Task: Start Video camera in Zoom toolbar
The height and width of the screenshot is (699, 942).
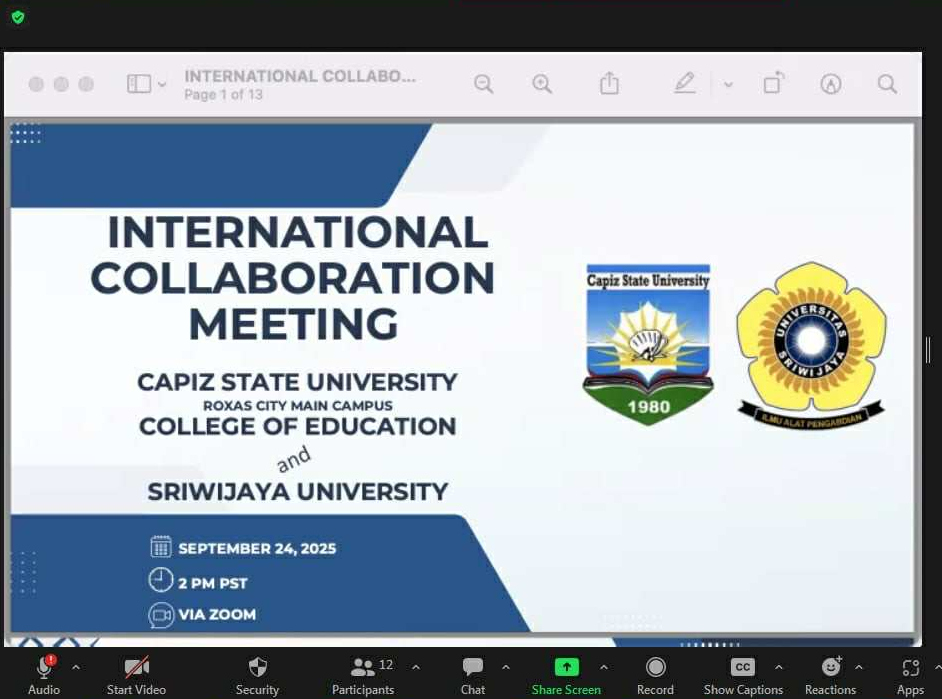Action: pos(136,668)
